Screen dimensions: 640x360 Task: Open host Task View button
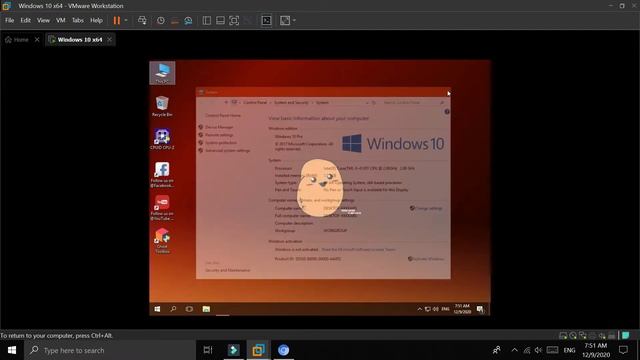click(208, 350)
